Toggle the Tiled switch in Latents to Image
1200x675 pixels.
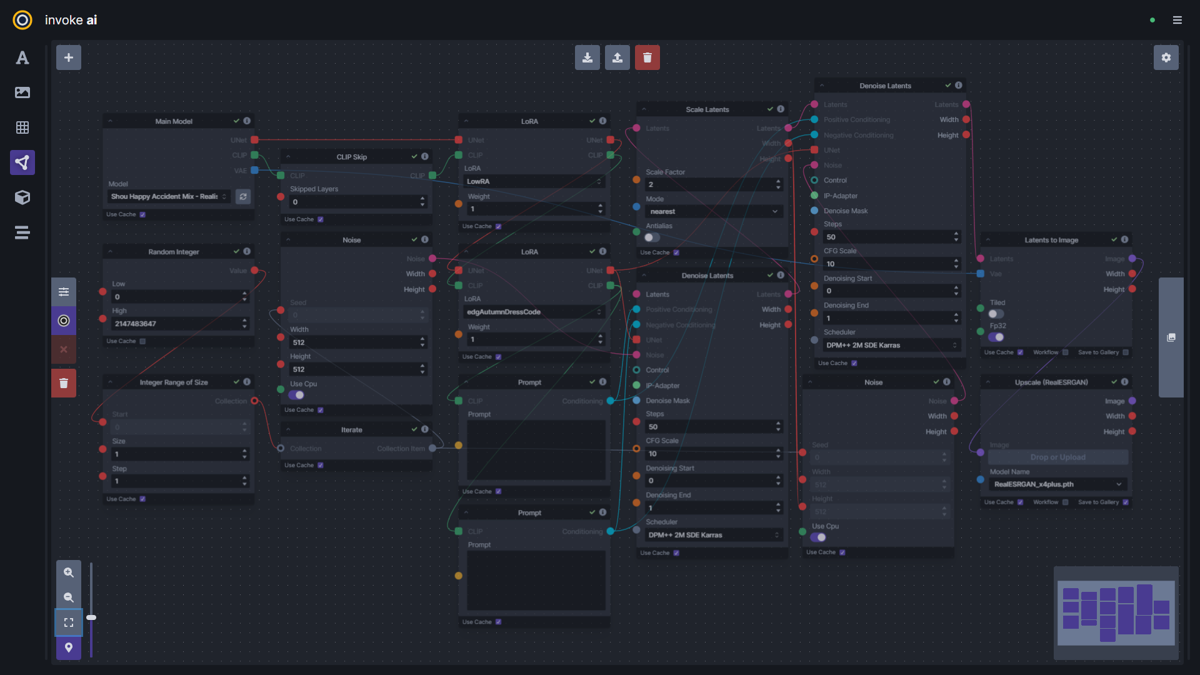click(x=996, y=314)
